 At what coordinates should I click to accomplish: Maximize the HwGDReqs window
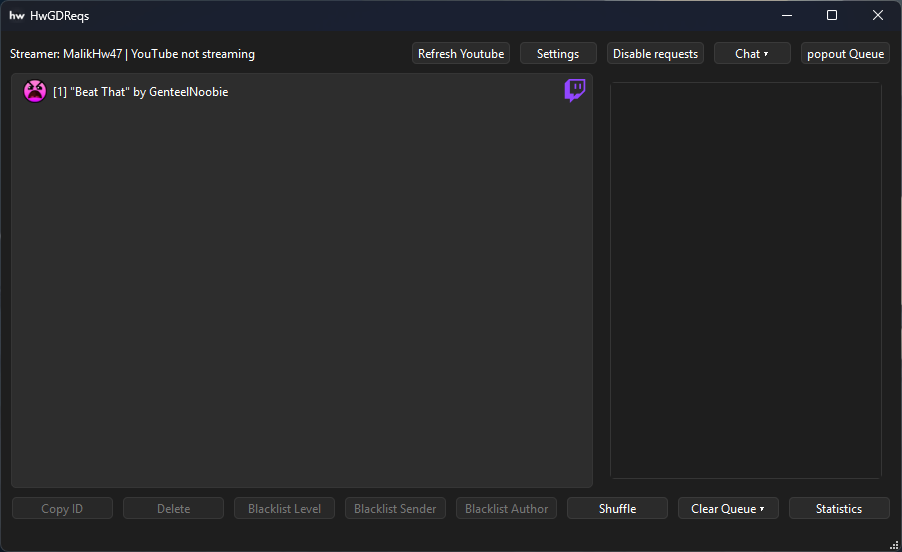(x=832, y=16)
